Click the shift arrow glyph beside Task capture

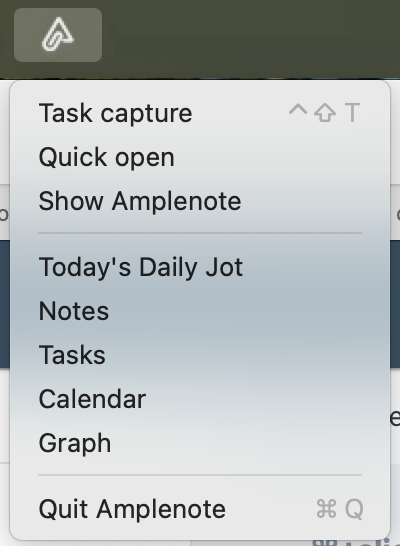point(325,113)
